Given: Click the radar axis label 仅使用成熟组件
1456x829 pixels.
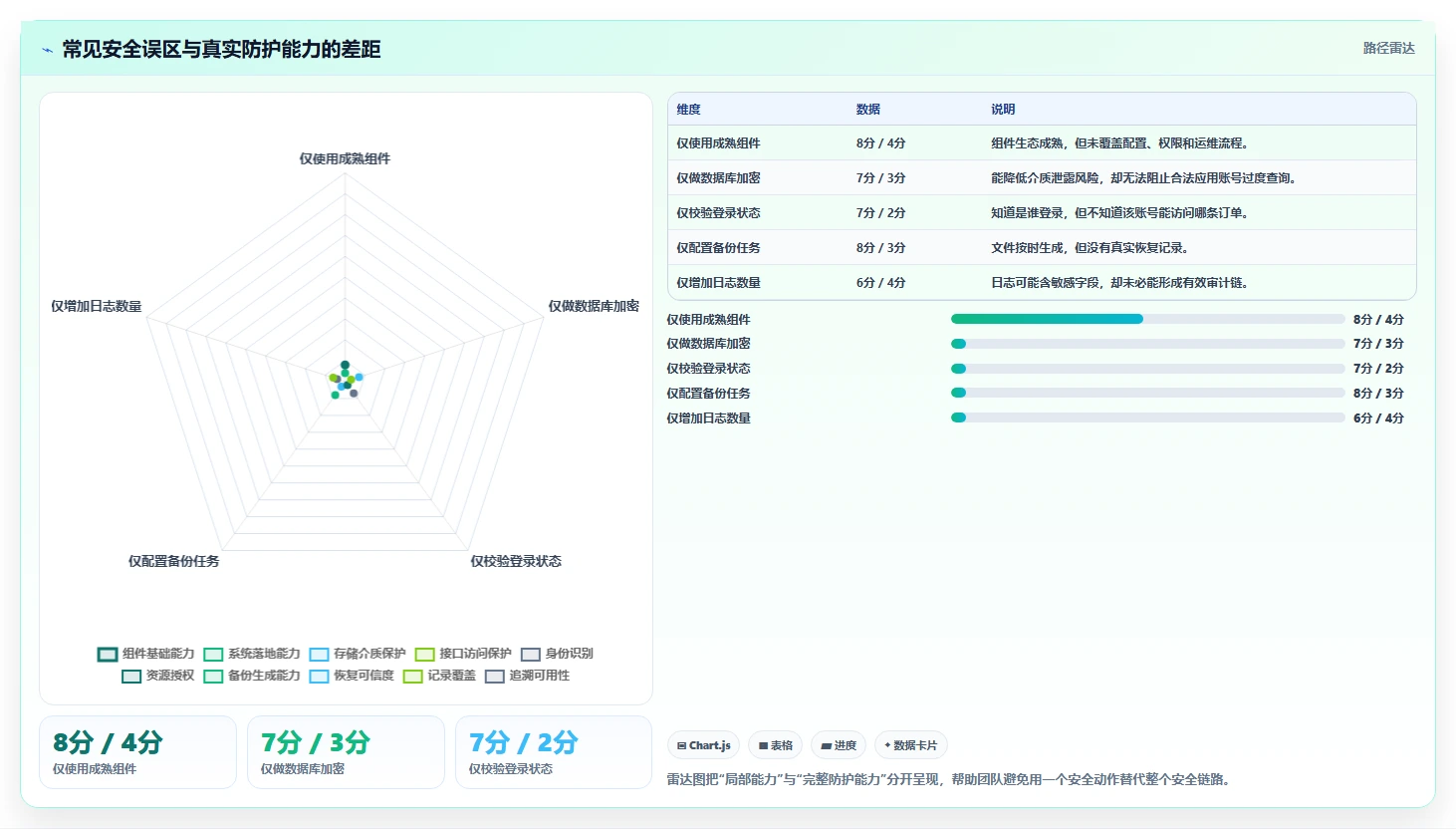Looking at the screenshot, I should coord(345,158).
